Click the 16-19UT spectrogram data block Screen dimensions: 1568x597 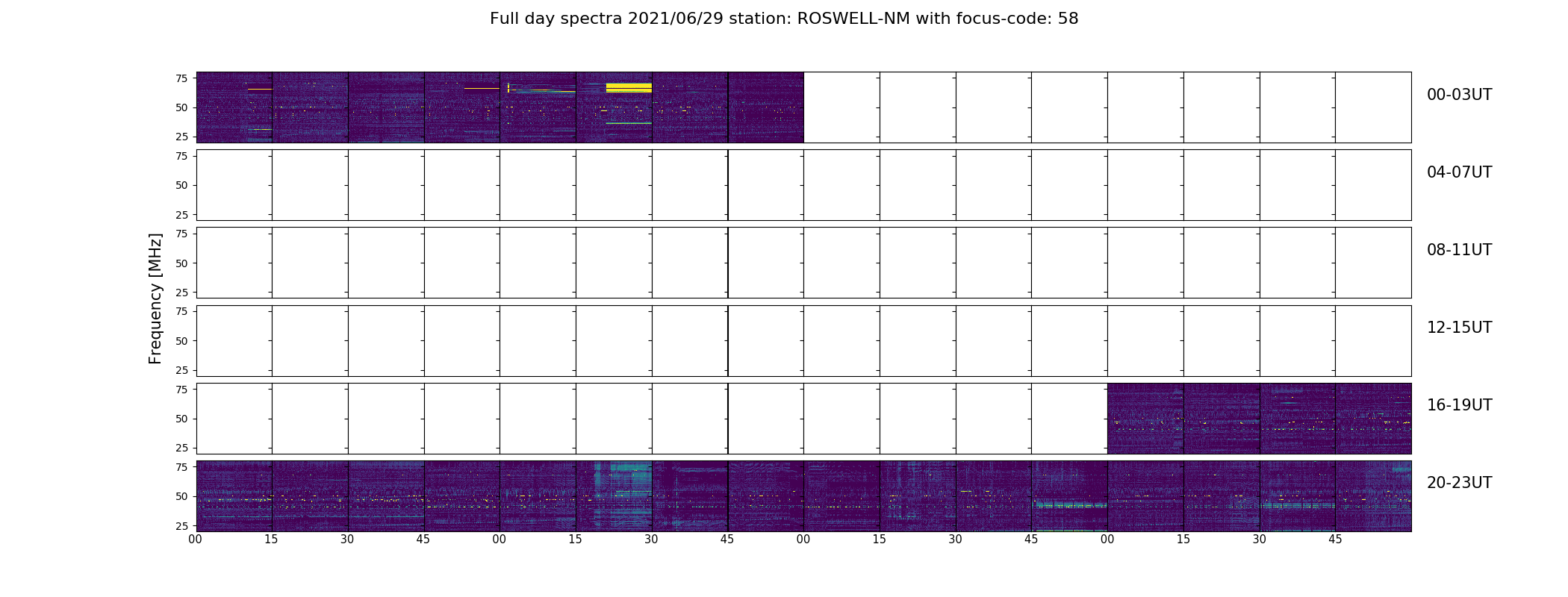1259,419
